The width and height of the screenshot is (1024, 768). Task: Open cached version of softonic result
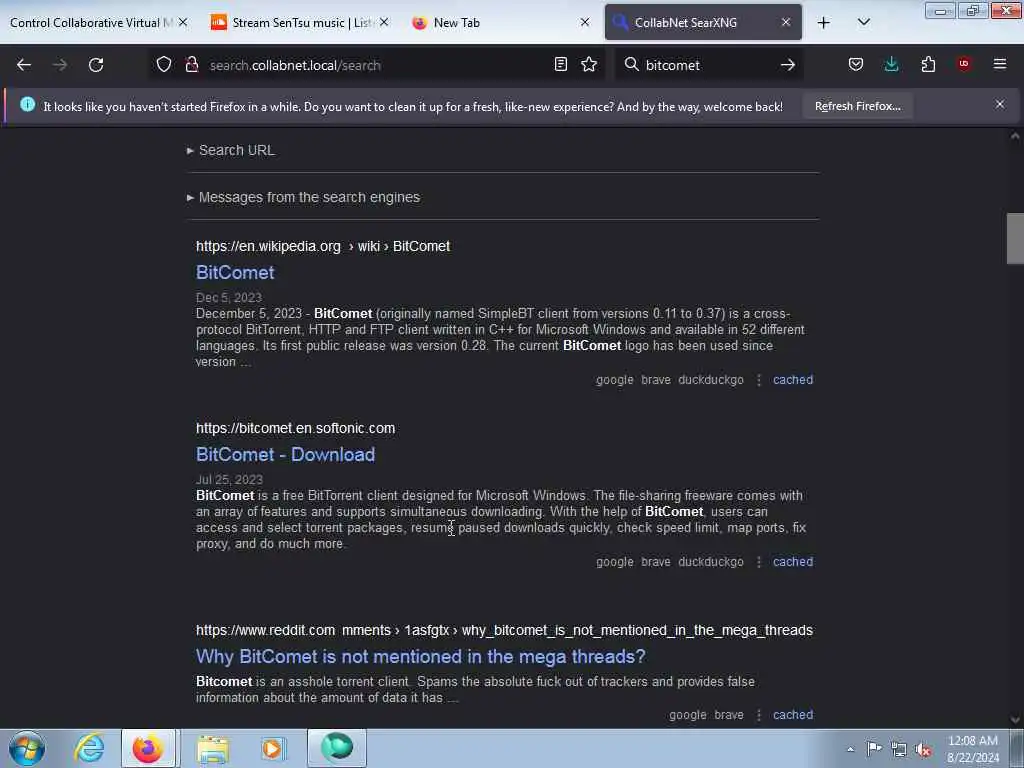tap(793, 562)
